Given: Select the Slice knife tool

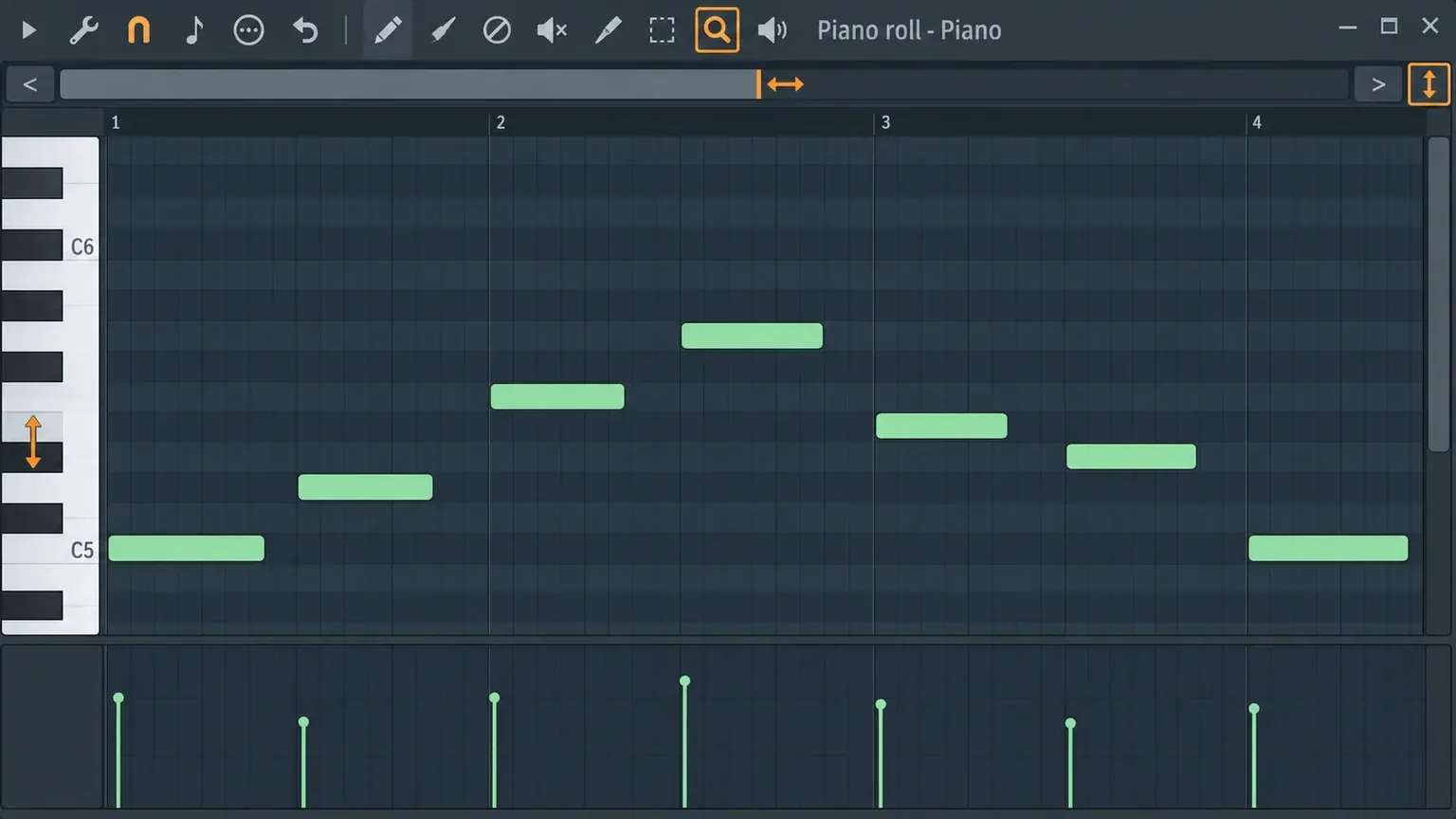Looking at the screenshot, I should tap(608, 30).
